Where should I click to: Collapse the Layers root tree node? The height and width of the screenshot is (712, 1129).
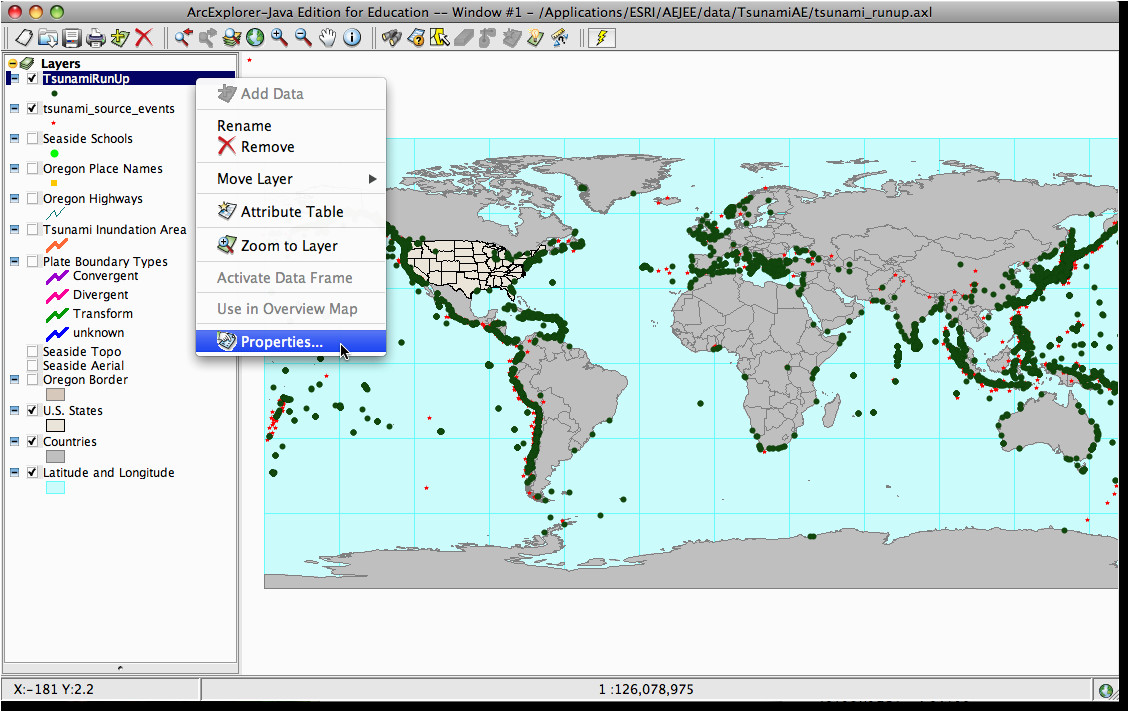pyautogui.click(x=12, y=63)
